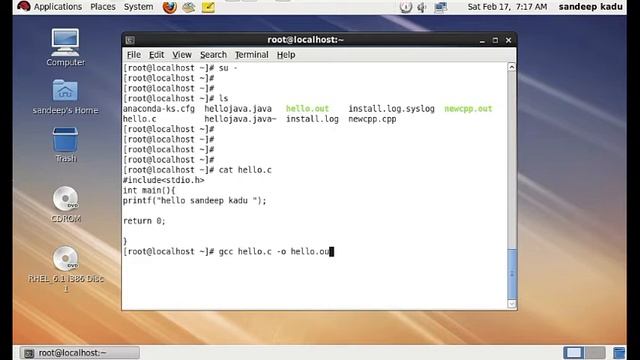
Task: Click the gcc hello.c -o command line
Action: pos(228,251)
